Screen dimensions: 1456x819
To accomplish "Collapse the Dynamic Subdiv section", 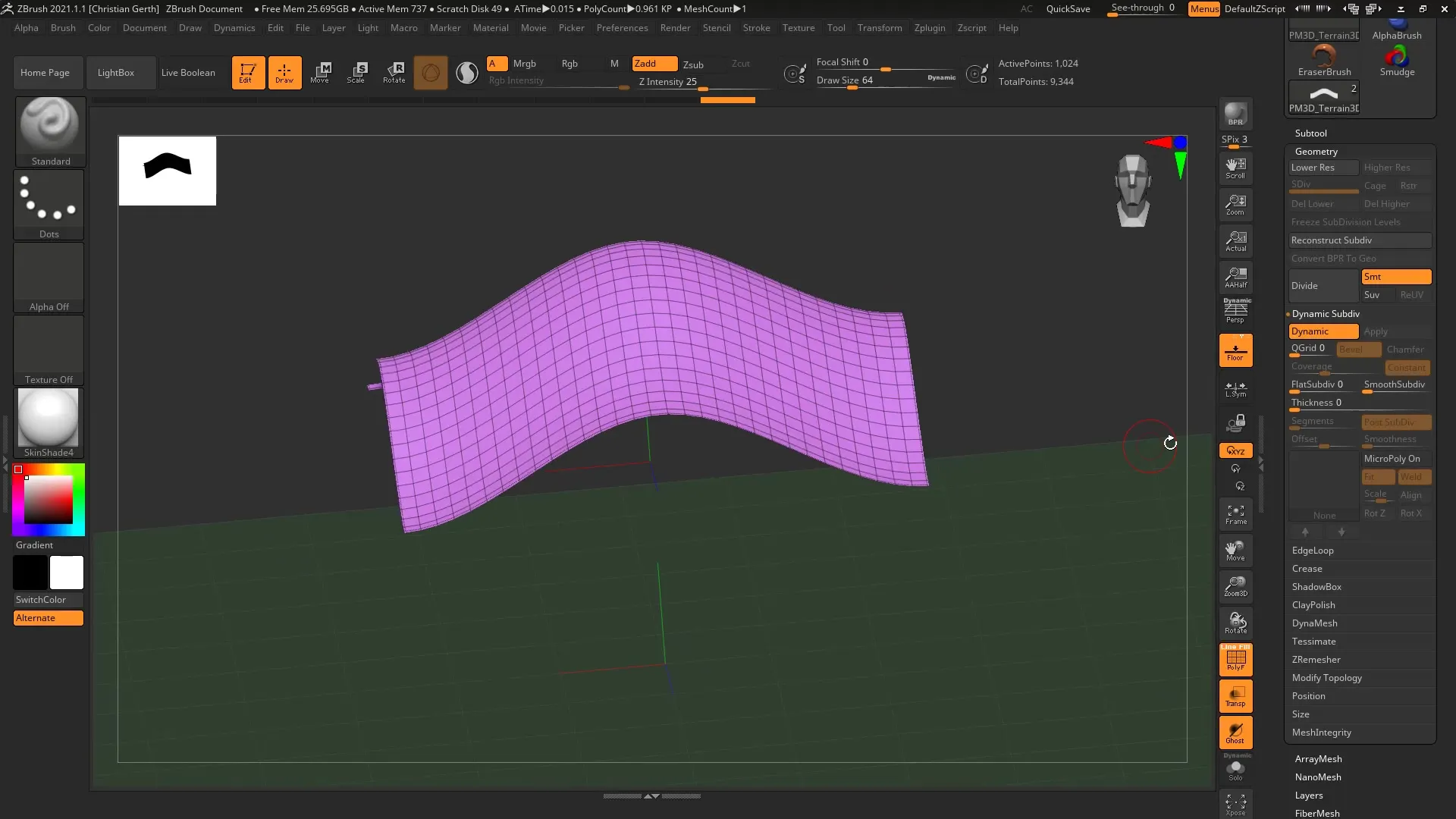I will (1326, 314).
